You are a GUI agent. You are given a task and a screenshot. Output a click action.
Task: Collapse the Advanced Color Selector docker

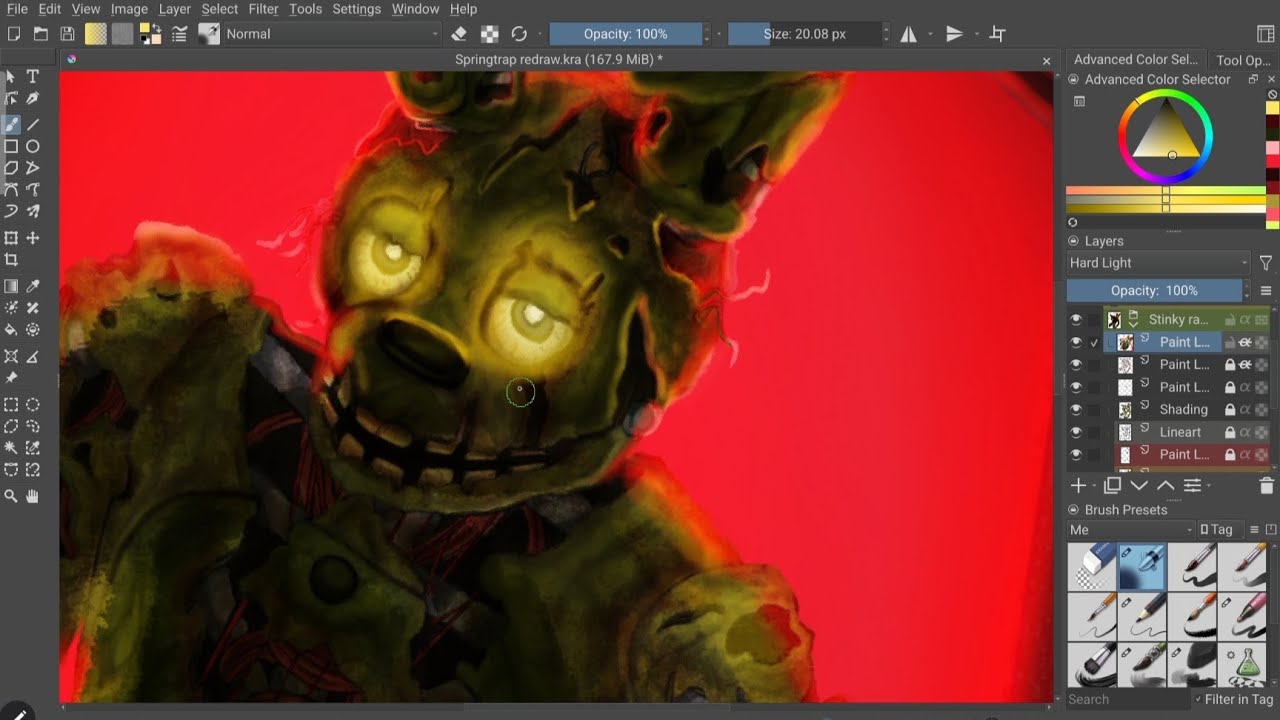point(1073,80)
